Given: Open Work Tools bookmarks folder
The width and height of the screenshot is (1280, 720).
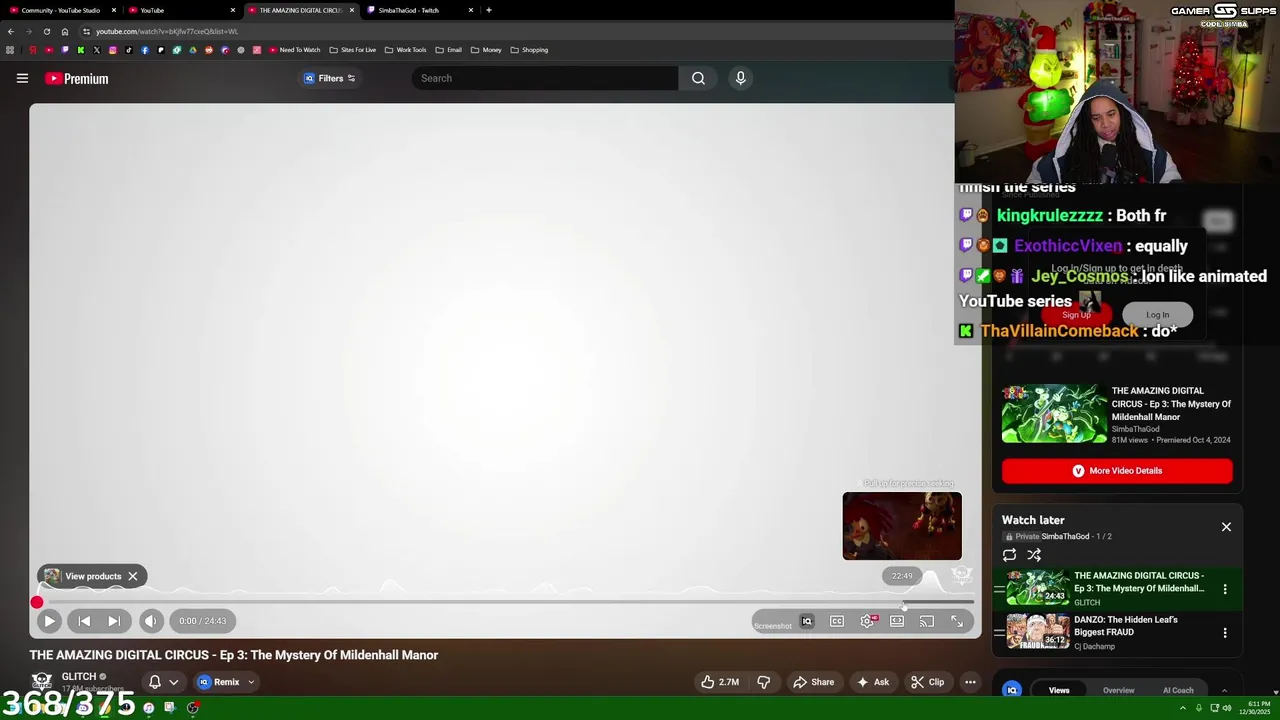Looking at the screenshot, I should click(x=405, y=50).
